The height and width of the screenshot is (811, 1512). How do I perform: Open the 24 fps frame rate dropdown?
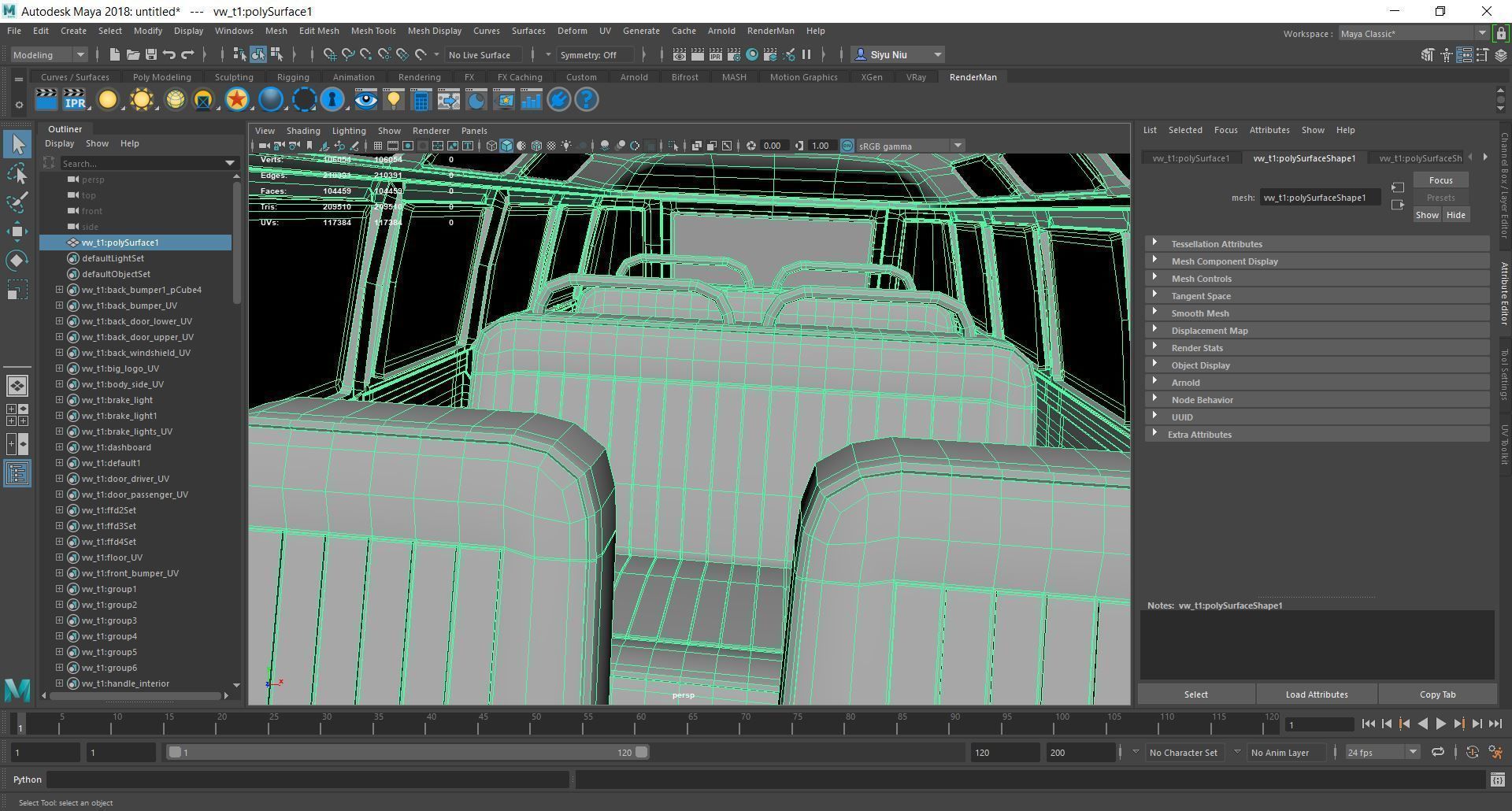tap(1382, 752)
